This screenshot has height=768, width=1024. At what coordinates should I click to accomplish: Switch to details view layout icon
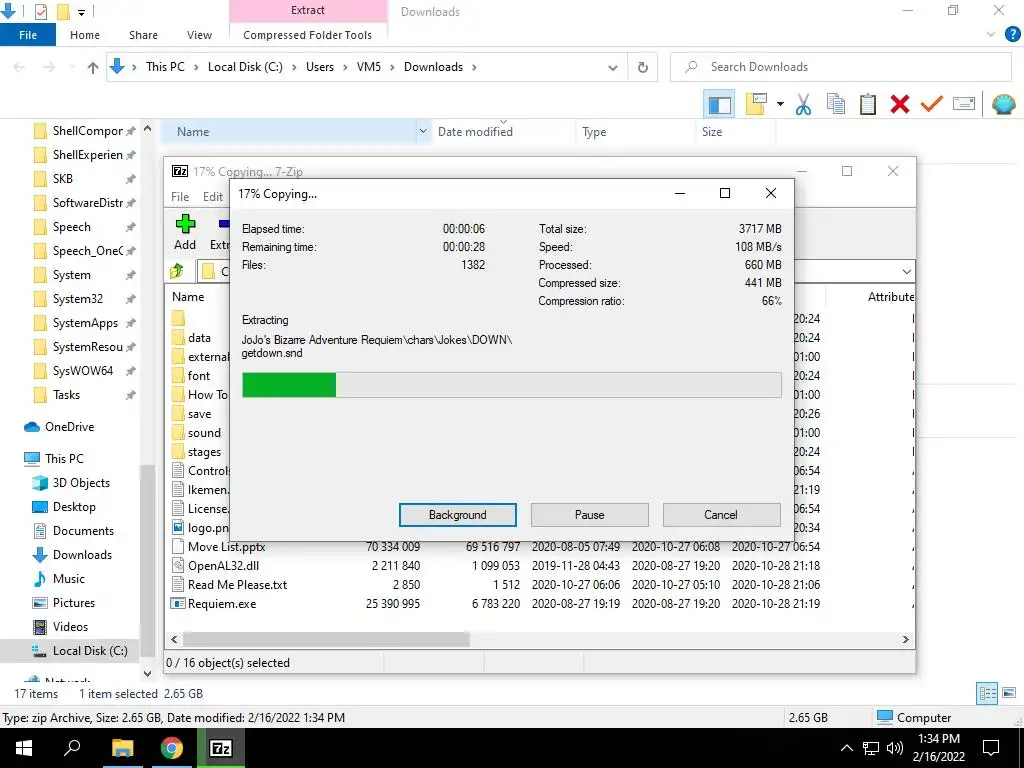point(987,693)
